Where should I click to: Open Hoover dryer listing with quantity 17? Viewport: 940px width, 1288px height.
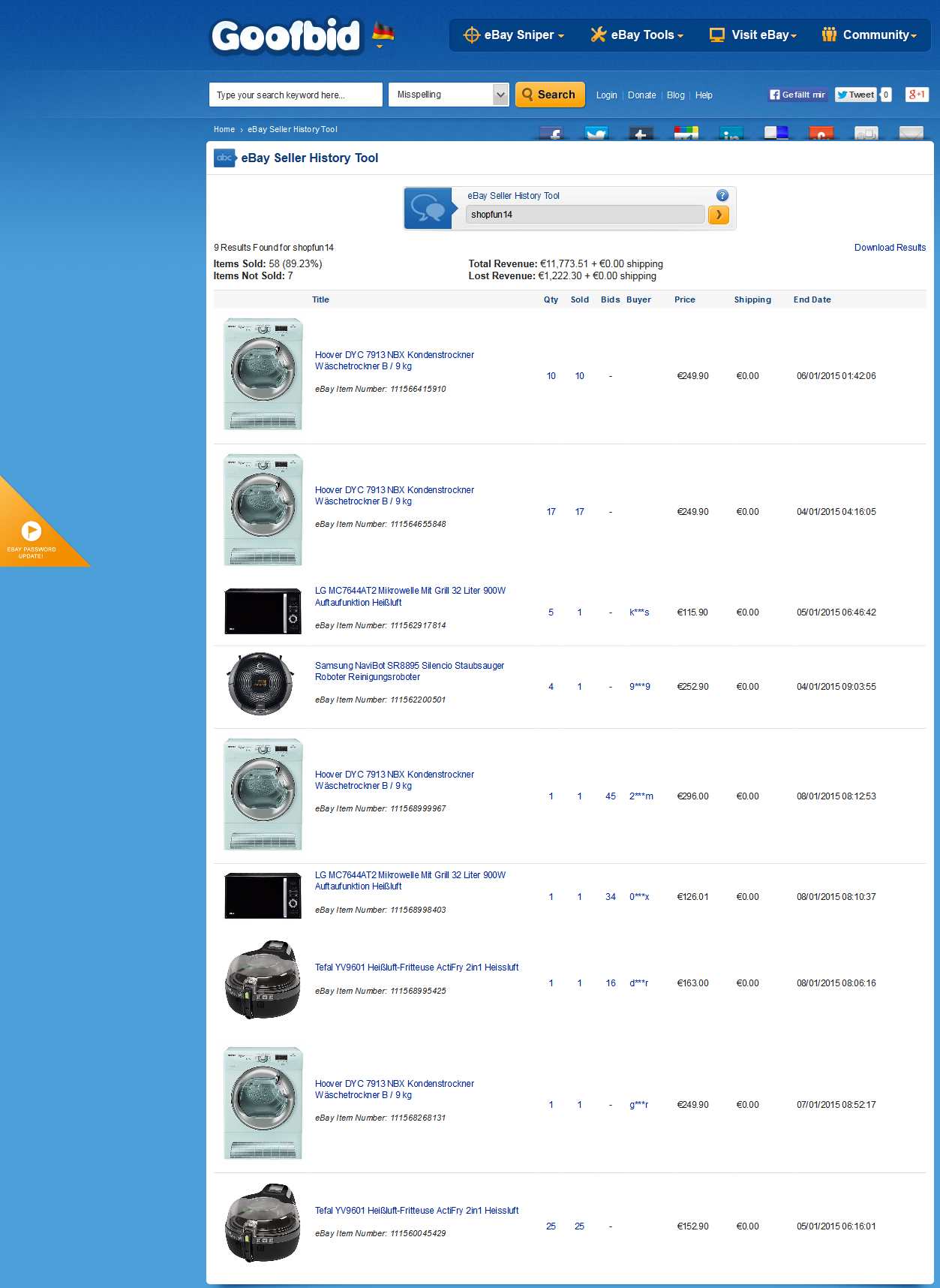395,495
